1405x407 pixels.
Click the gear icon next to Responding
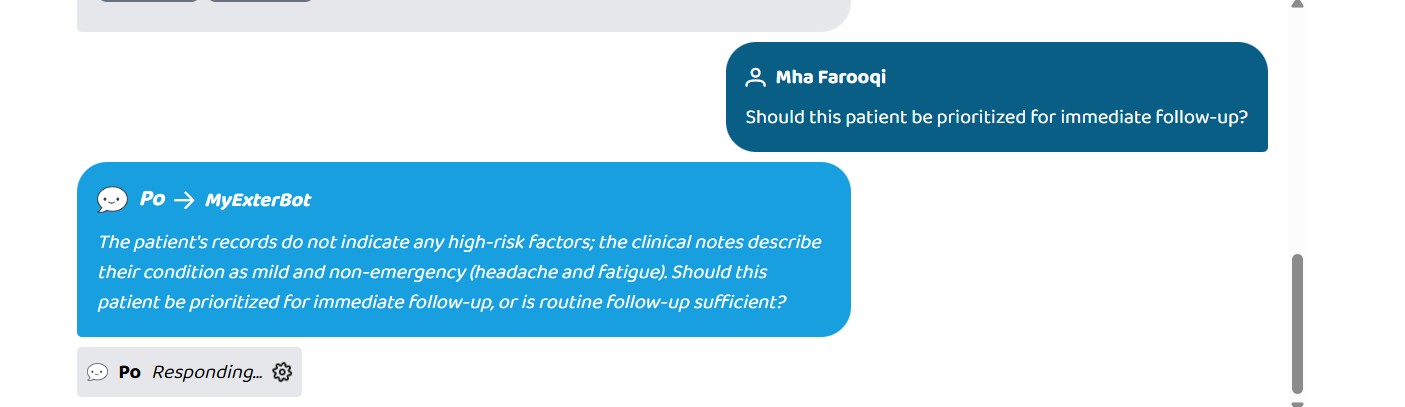[x=282, y=372]
